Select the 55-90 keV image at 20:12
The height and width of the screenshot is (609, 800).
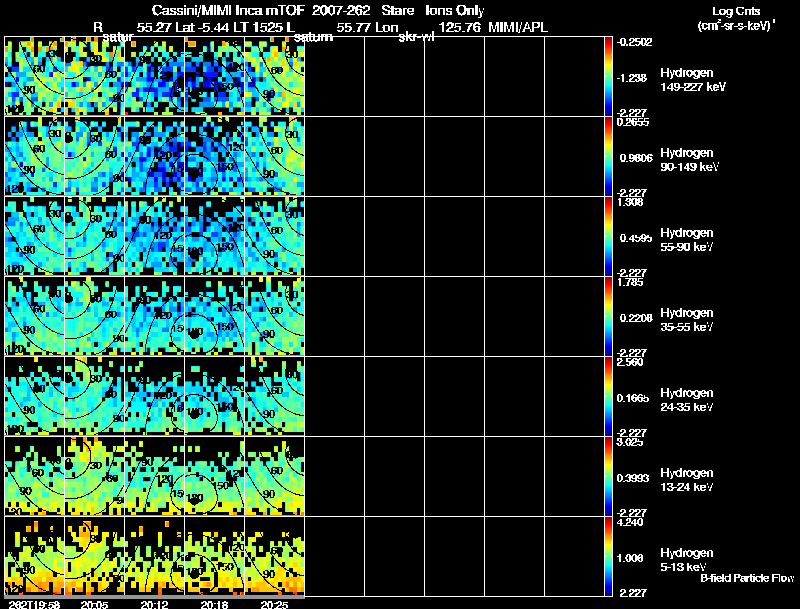[154, 236]
